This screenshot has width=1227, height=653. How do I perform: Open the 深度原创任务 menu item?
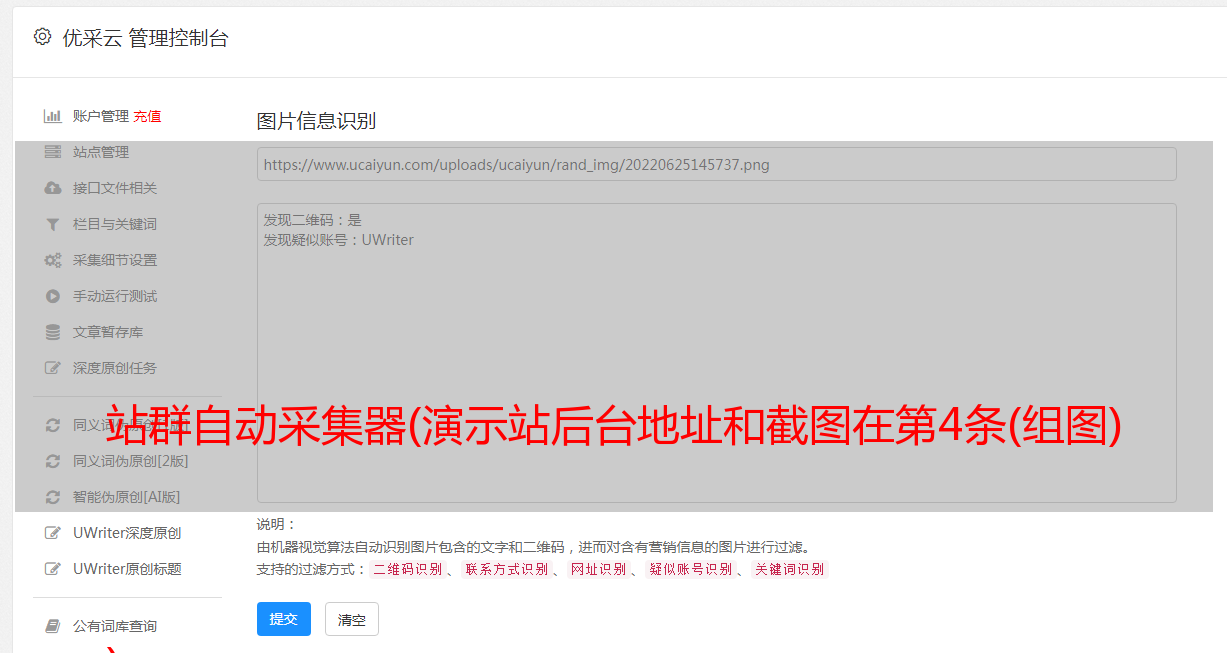115,368
